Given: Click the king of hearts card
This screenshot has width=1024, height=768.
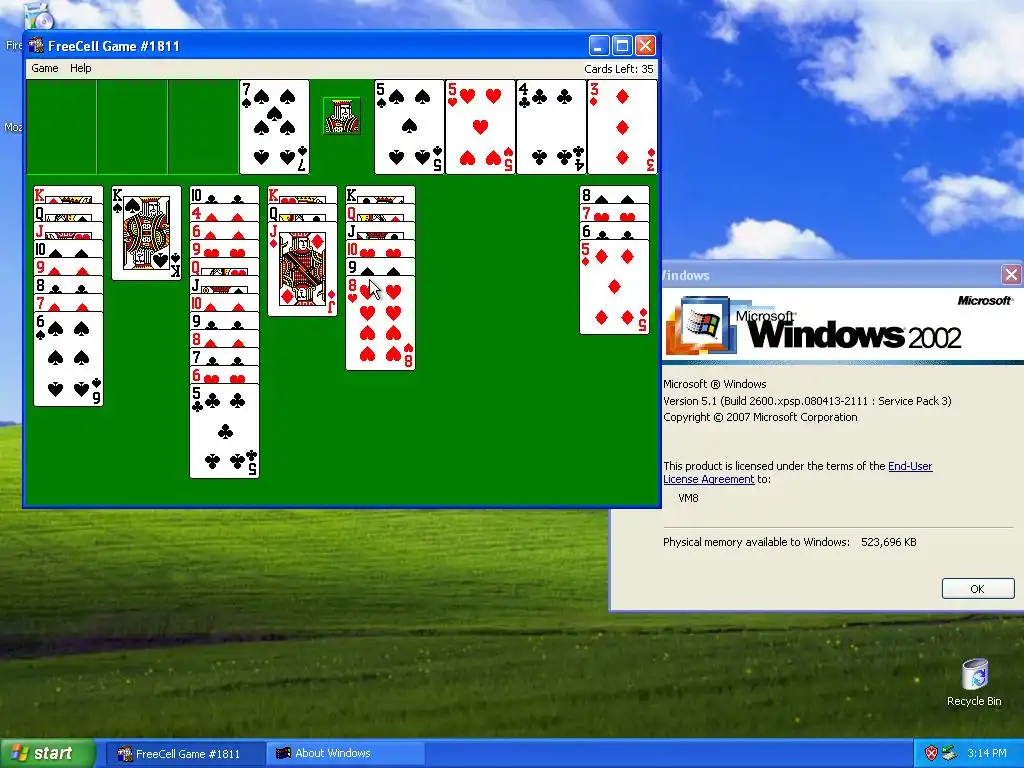Looking at the screenshot, I should 302,195.
